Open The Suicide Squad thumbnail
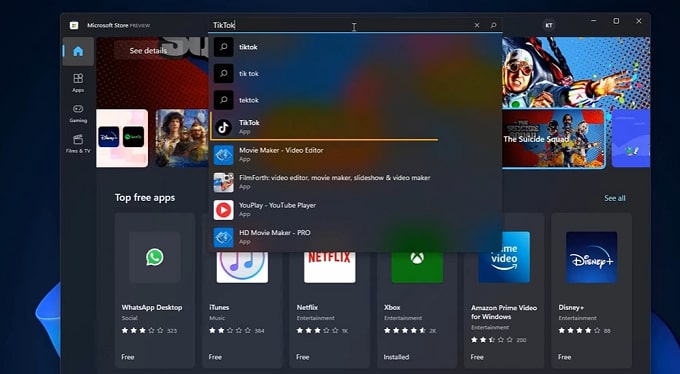 point(553,138)
